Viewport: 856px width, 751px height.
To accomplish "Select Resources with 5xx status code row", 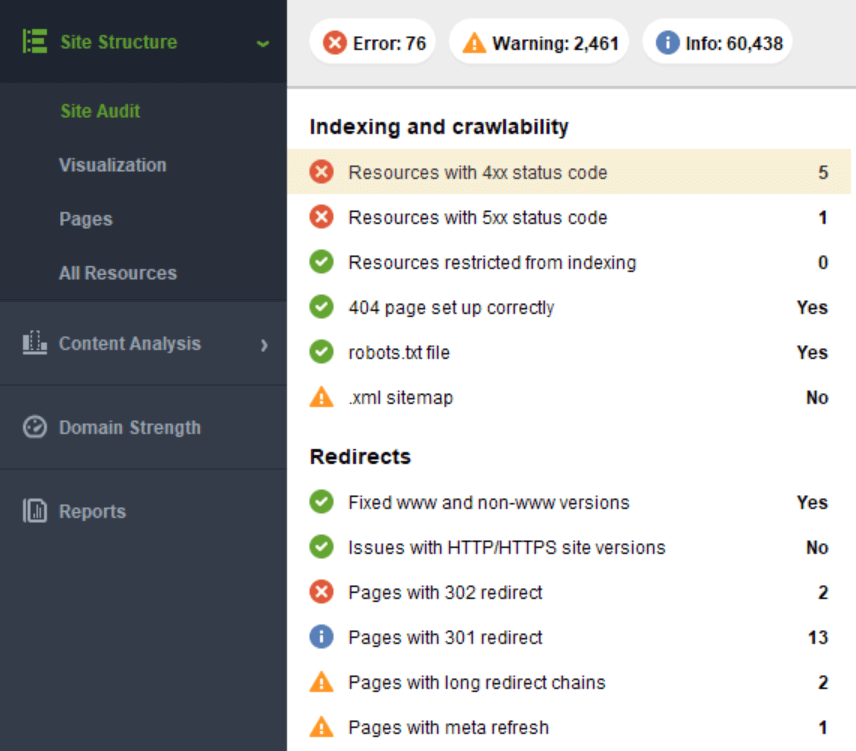I will click(x=569, y=217).
